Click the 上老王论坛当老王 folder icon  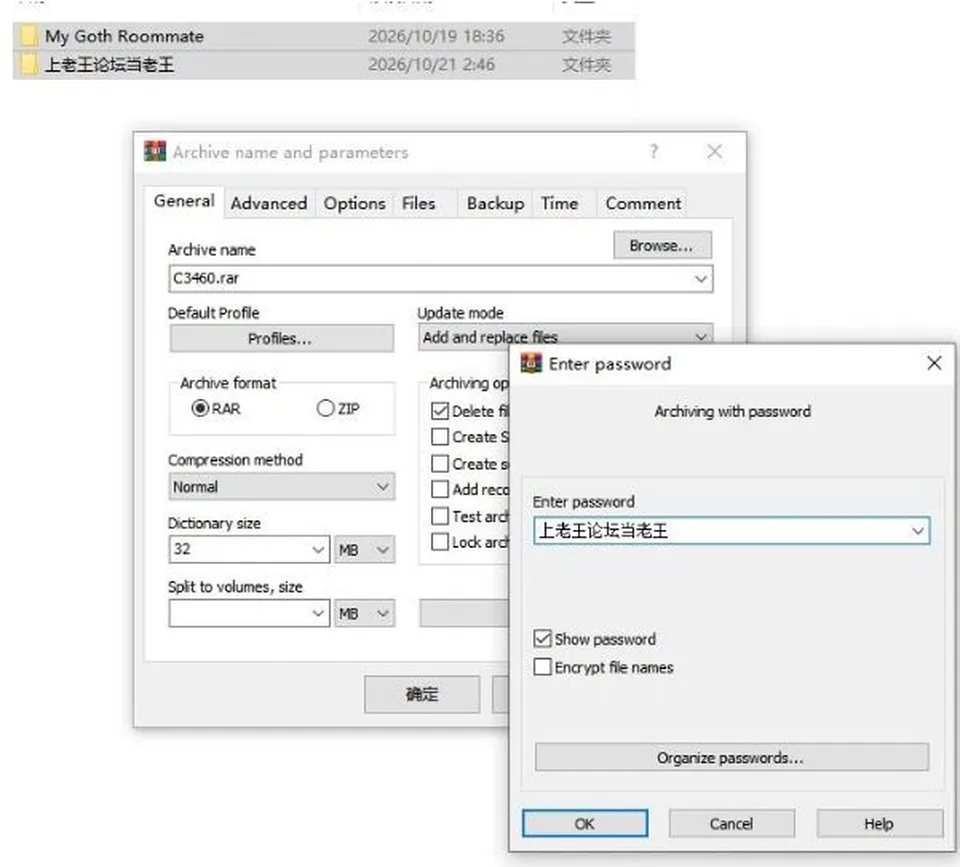(x=29, y=64)
